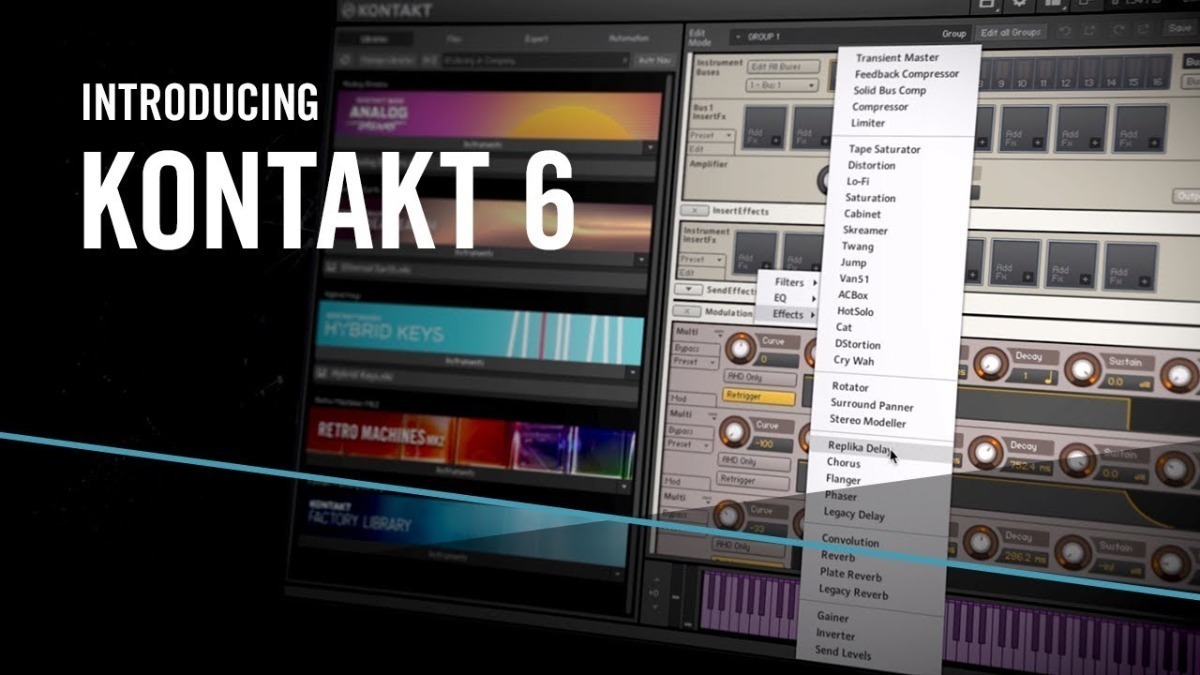Click the Decay knob showing 752.4 ms
Image resolution: width=1200 pixels, height=675 pixels.
tap(986, 454)
